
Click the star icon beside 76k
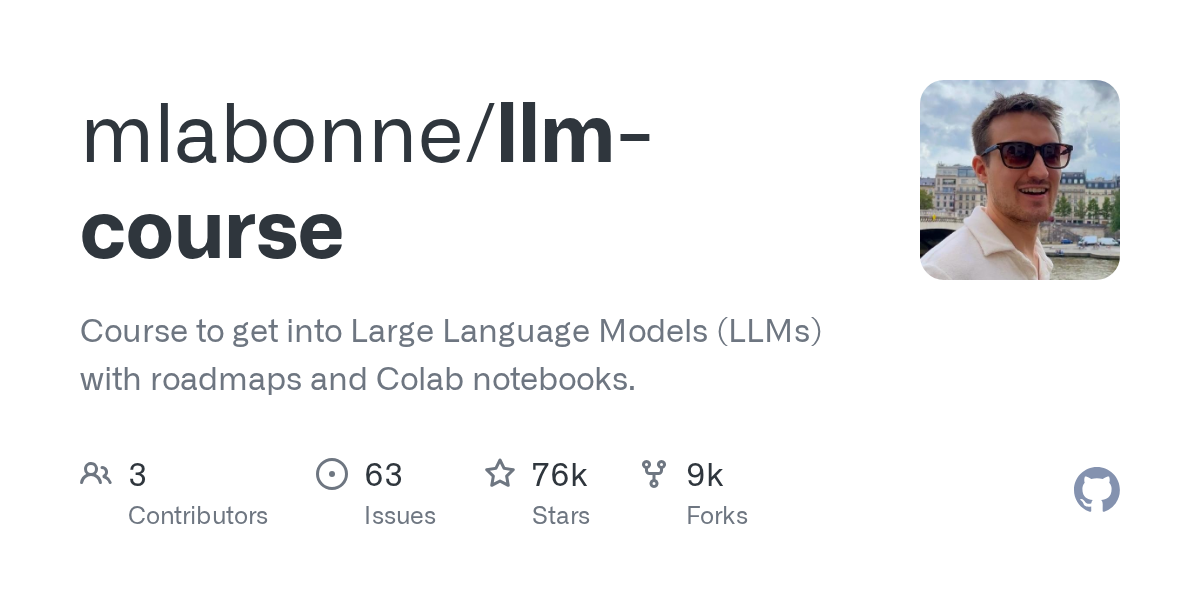point(500,474)
